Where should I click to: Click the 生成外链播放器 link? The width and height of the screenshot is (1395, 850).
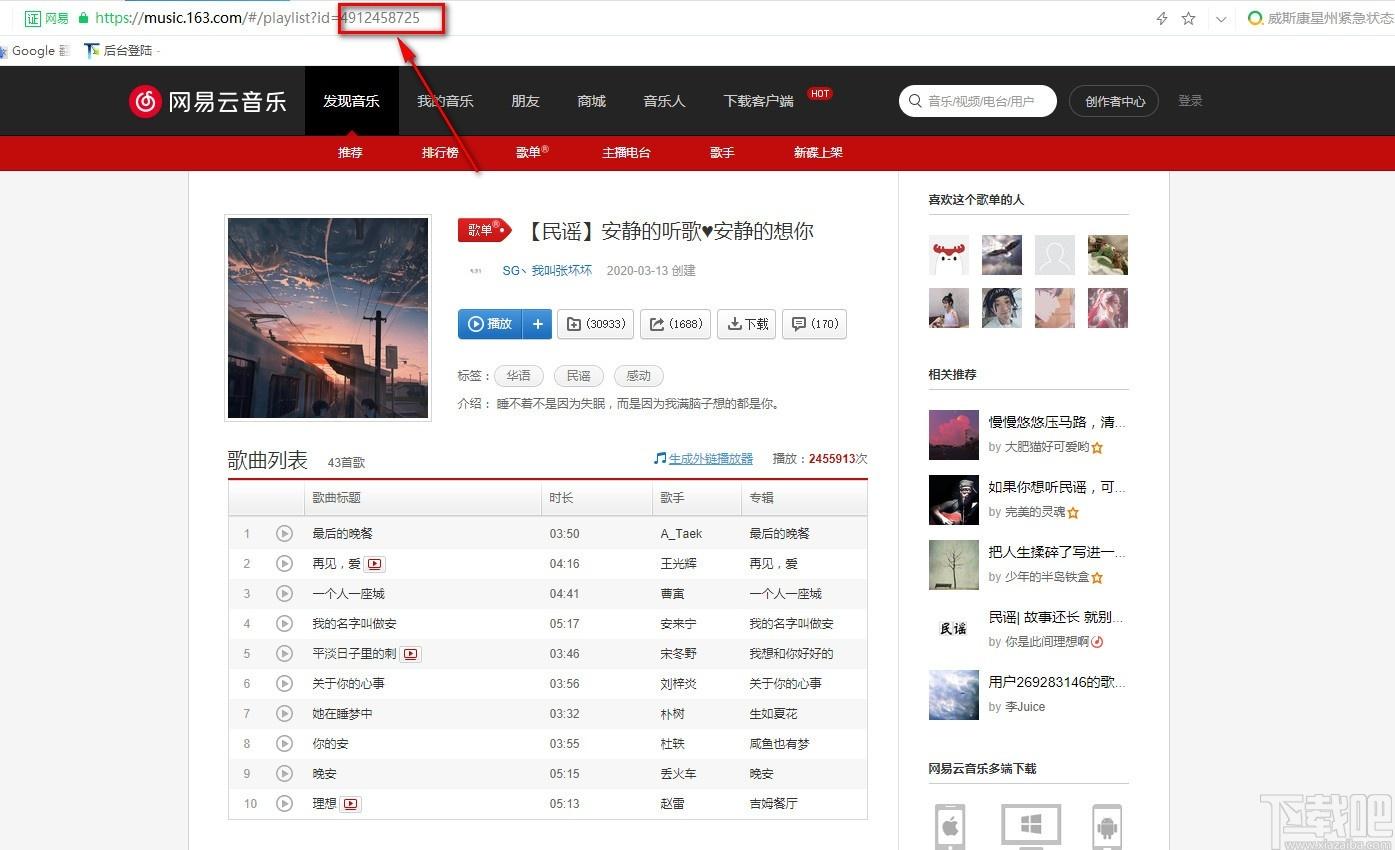(711, 458)
